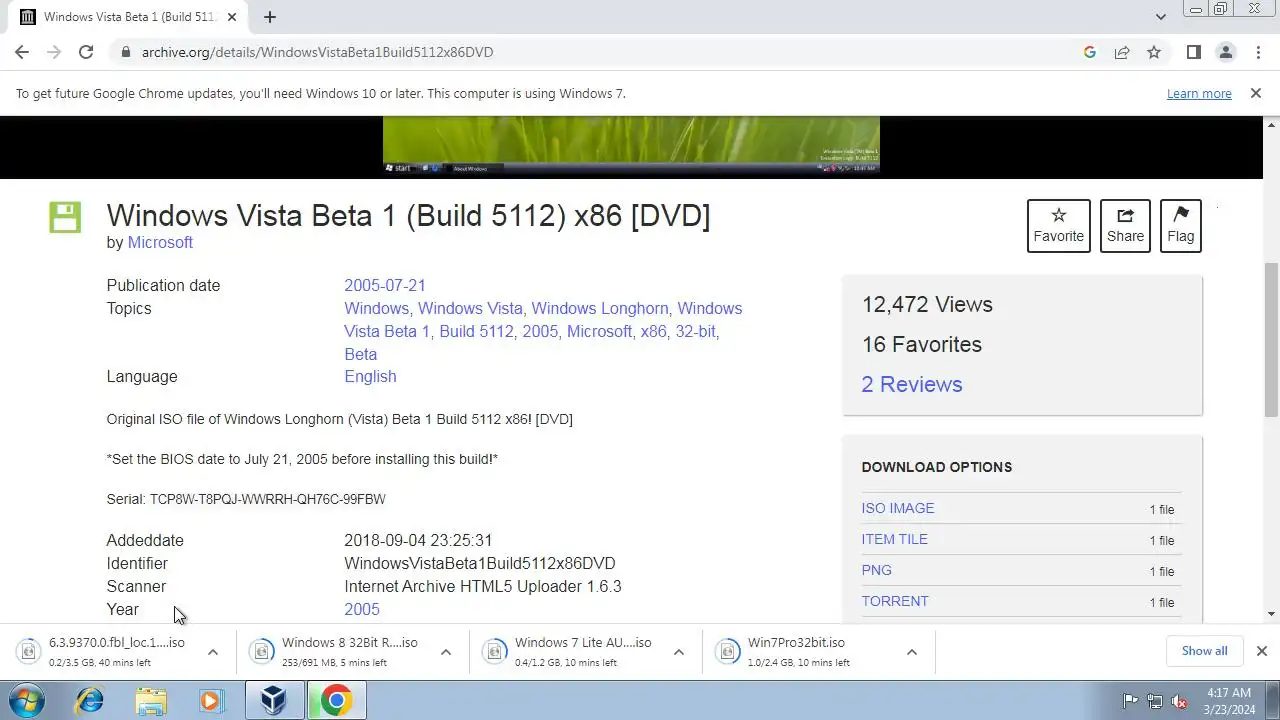1280x720 pixels.
Task: Reload the archive.org page
Action: [x=86, y=52]
